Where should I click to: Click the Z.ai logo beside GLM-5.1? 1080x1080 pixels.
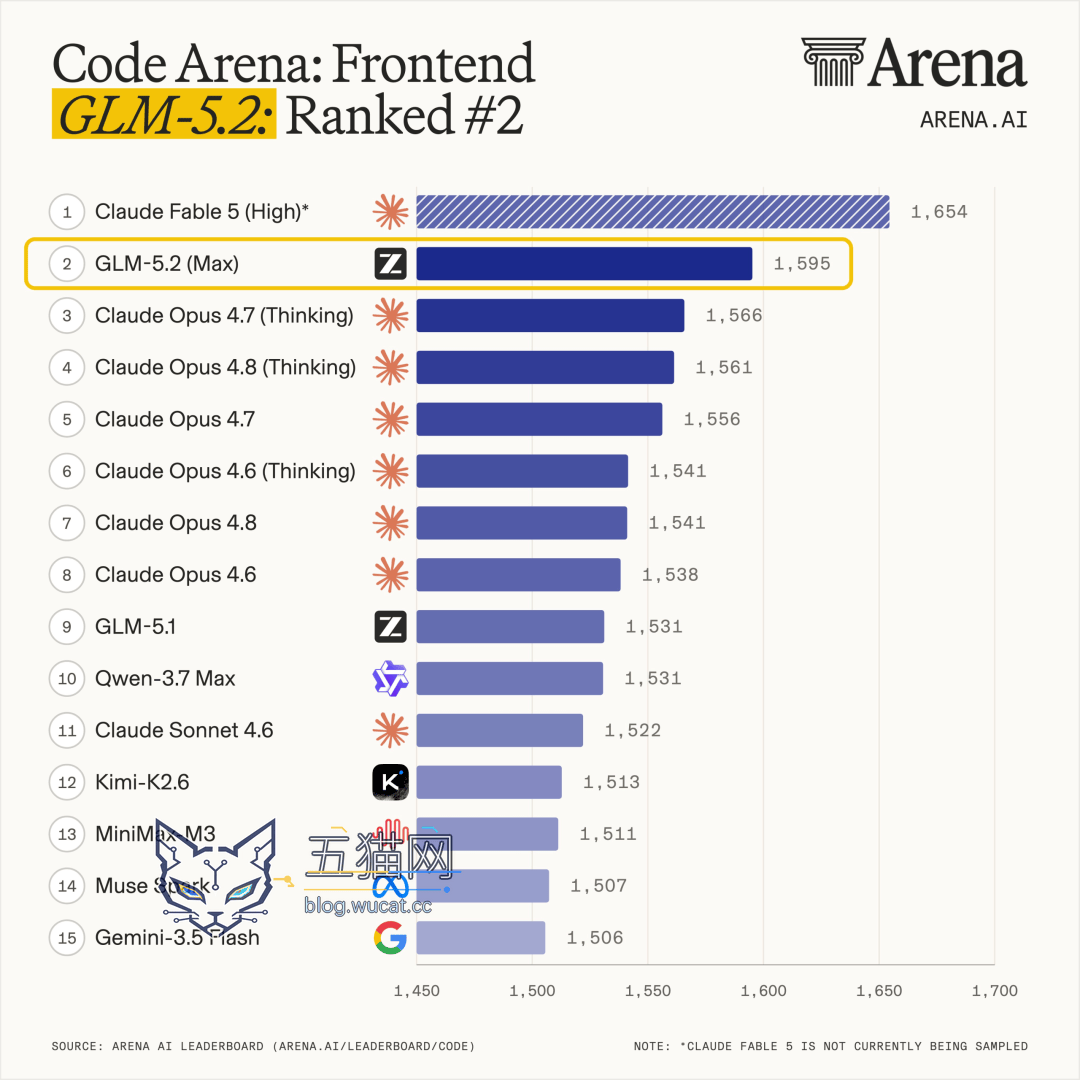pyautogui.click(x=391, y=627)
